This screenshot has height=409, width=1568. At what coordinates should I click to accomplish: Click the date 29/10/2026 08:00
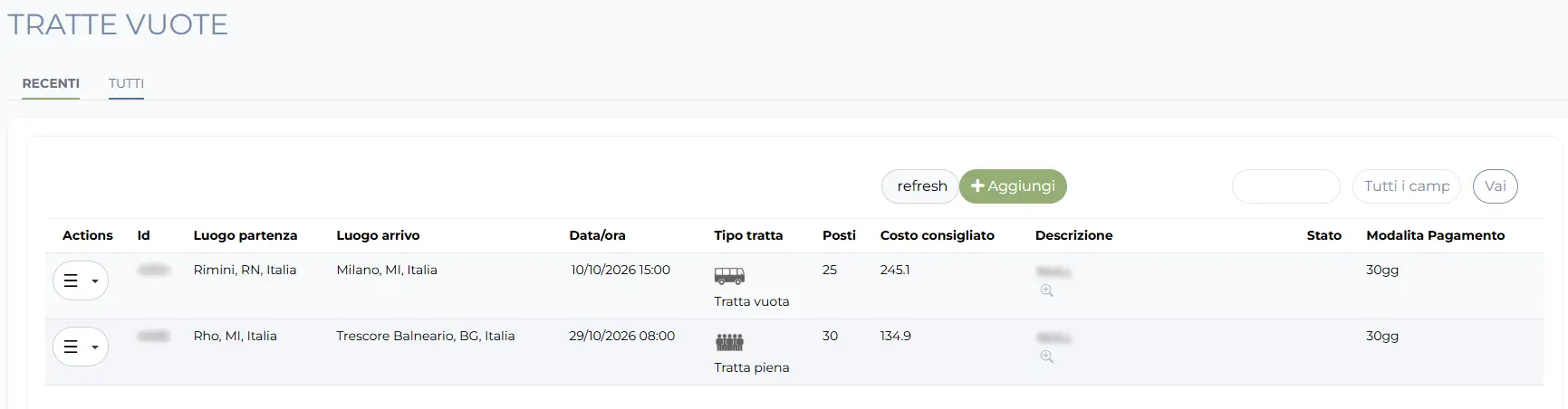point(621,336)
